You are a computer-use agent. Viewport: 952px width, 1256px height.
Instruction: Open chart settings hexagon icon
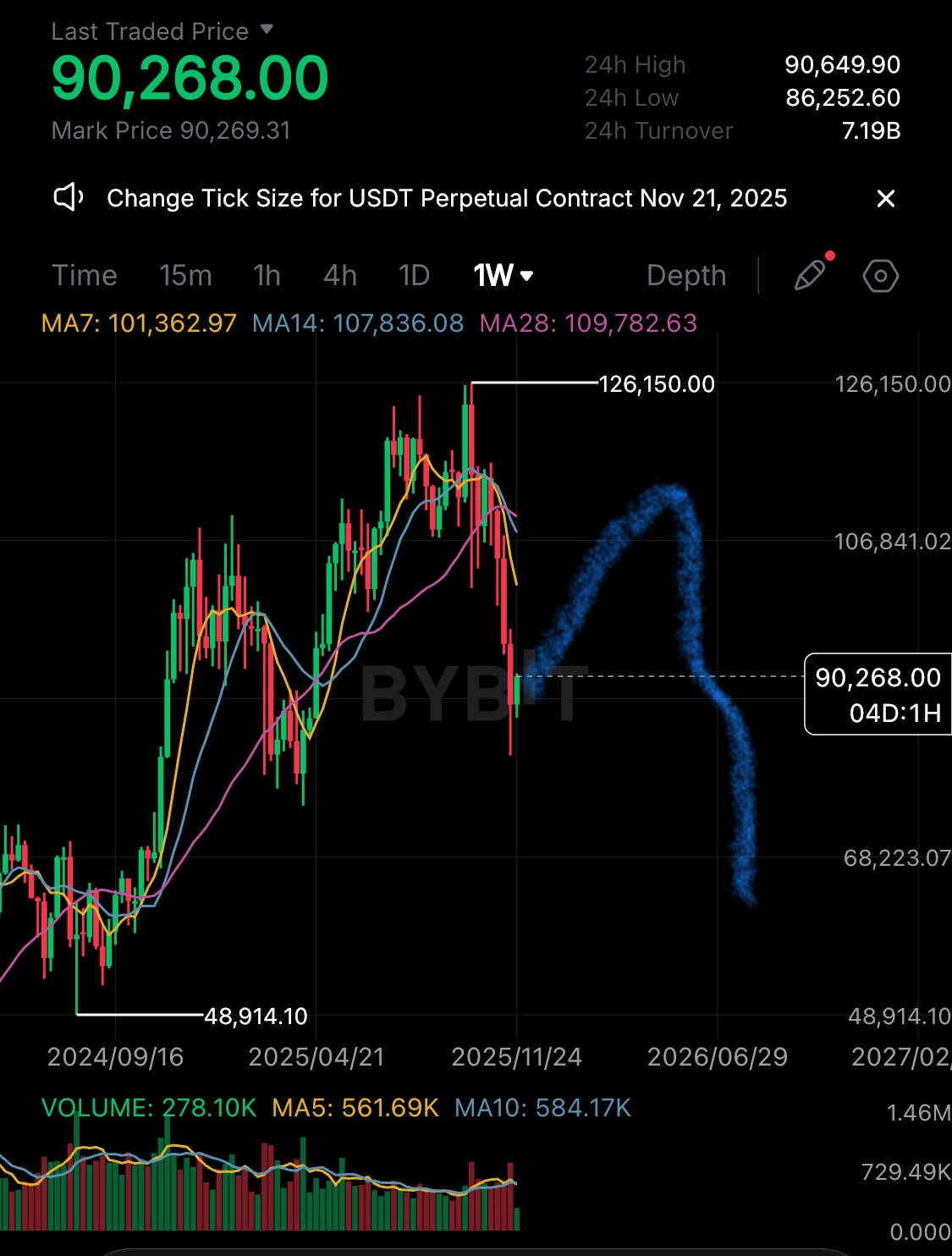(880, 276)
